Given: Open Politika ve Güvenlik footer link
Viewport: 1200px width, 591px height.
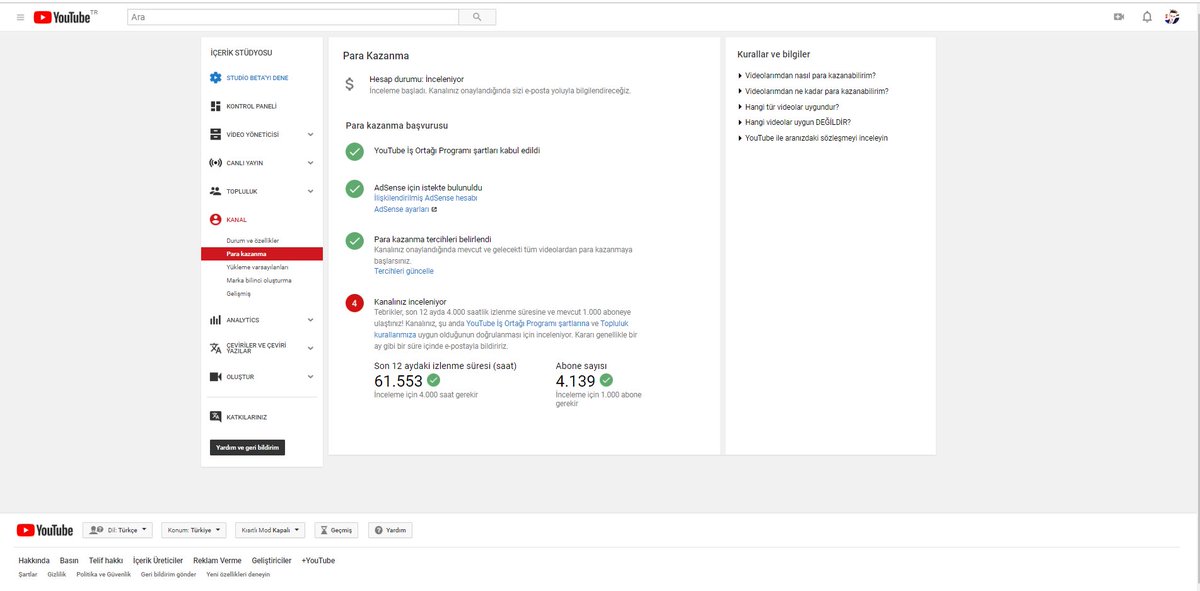Looking at the screenshot, I should 104,574.
